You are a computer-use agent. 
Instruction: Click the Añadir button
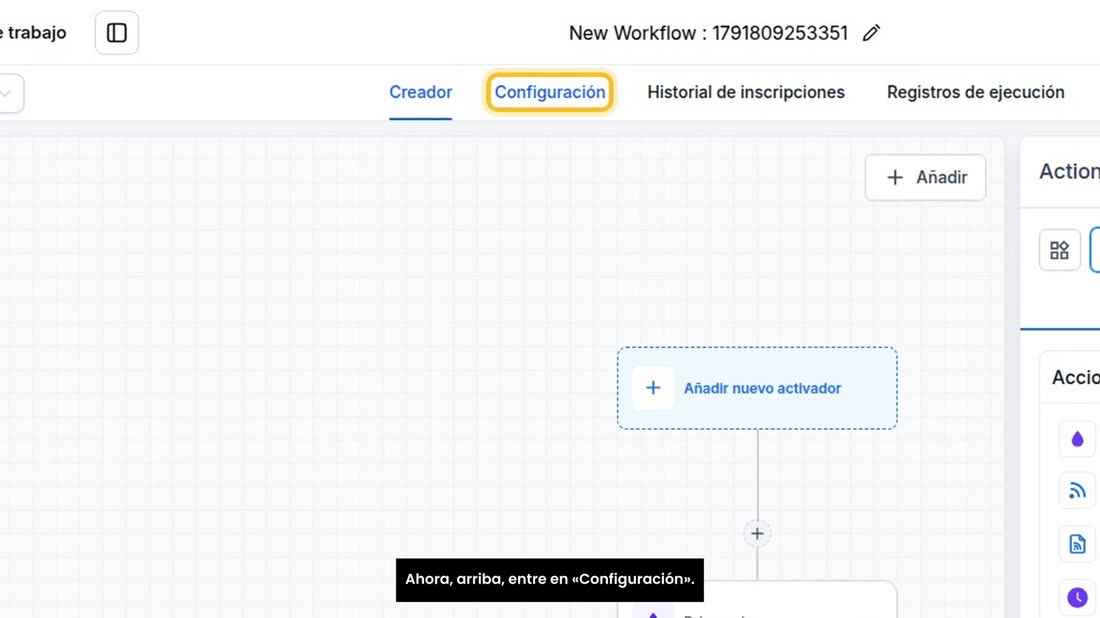(x=925, y=177)
